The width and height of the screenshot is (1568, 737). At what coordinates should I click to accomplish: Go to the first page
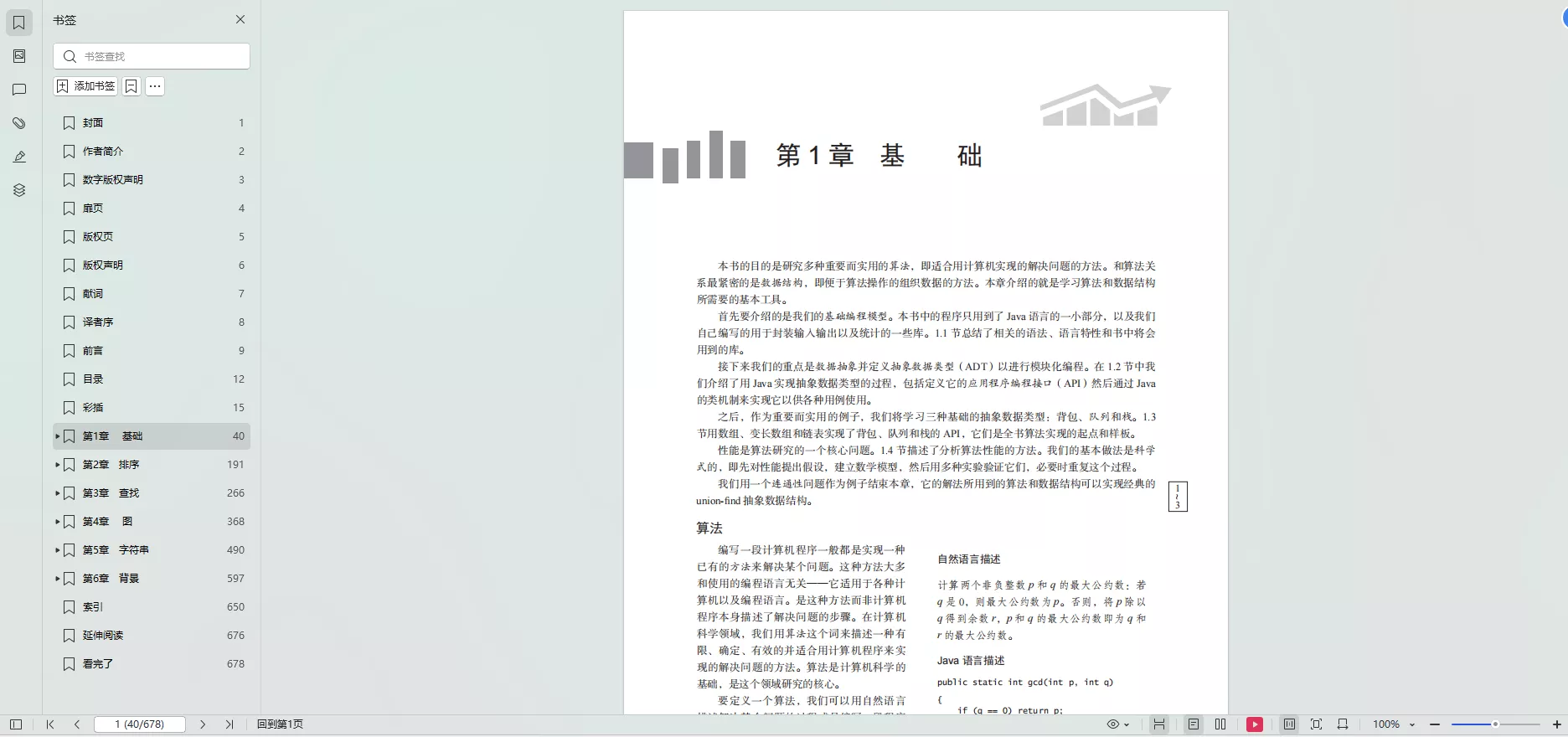(x=50, y=724)
